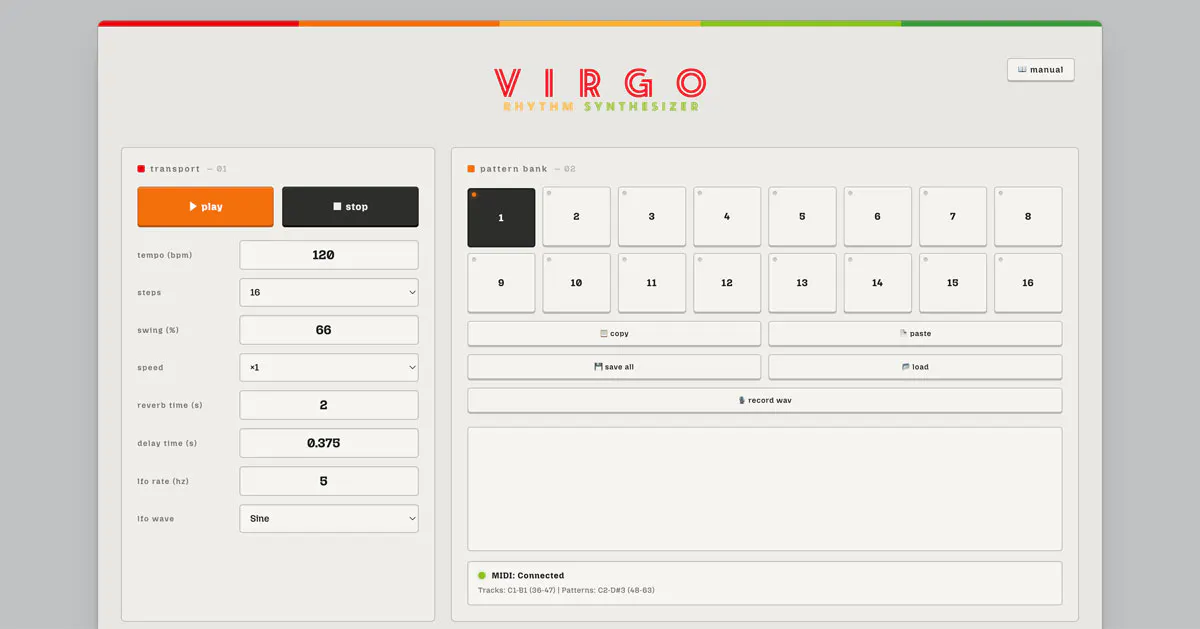Click the MIDI: Connected status text
The height and width of the screenshot is (629, 1200).
(528, 576)
